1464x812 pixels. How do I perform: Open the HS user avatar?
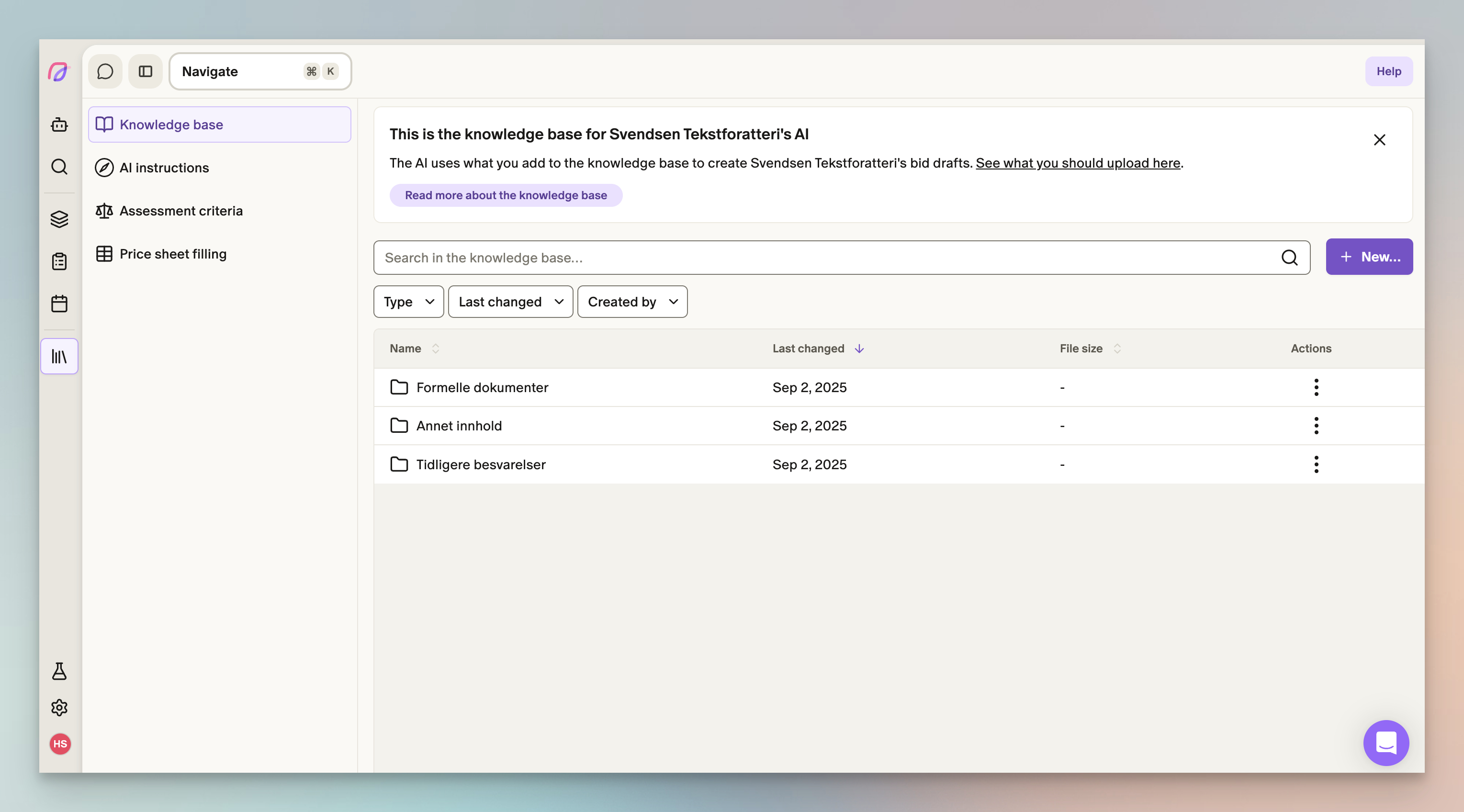coord(60,744)
